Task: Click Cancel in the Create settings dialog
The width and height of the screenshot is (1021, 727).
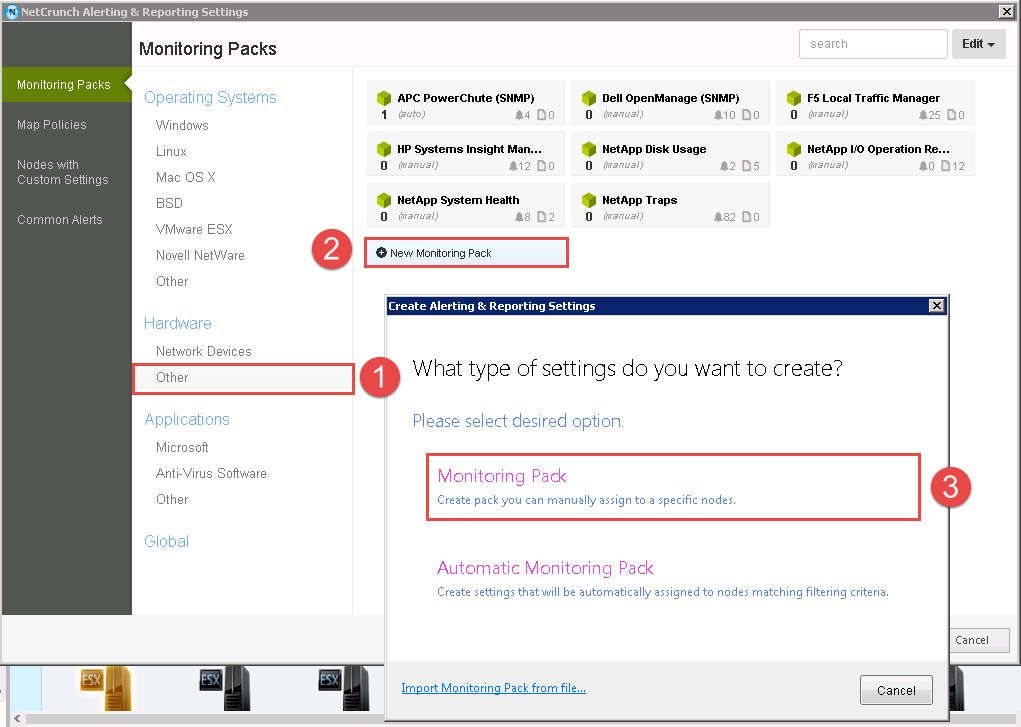Action: click(896, 690)
